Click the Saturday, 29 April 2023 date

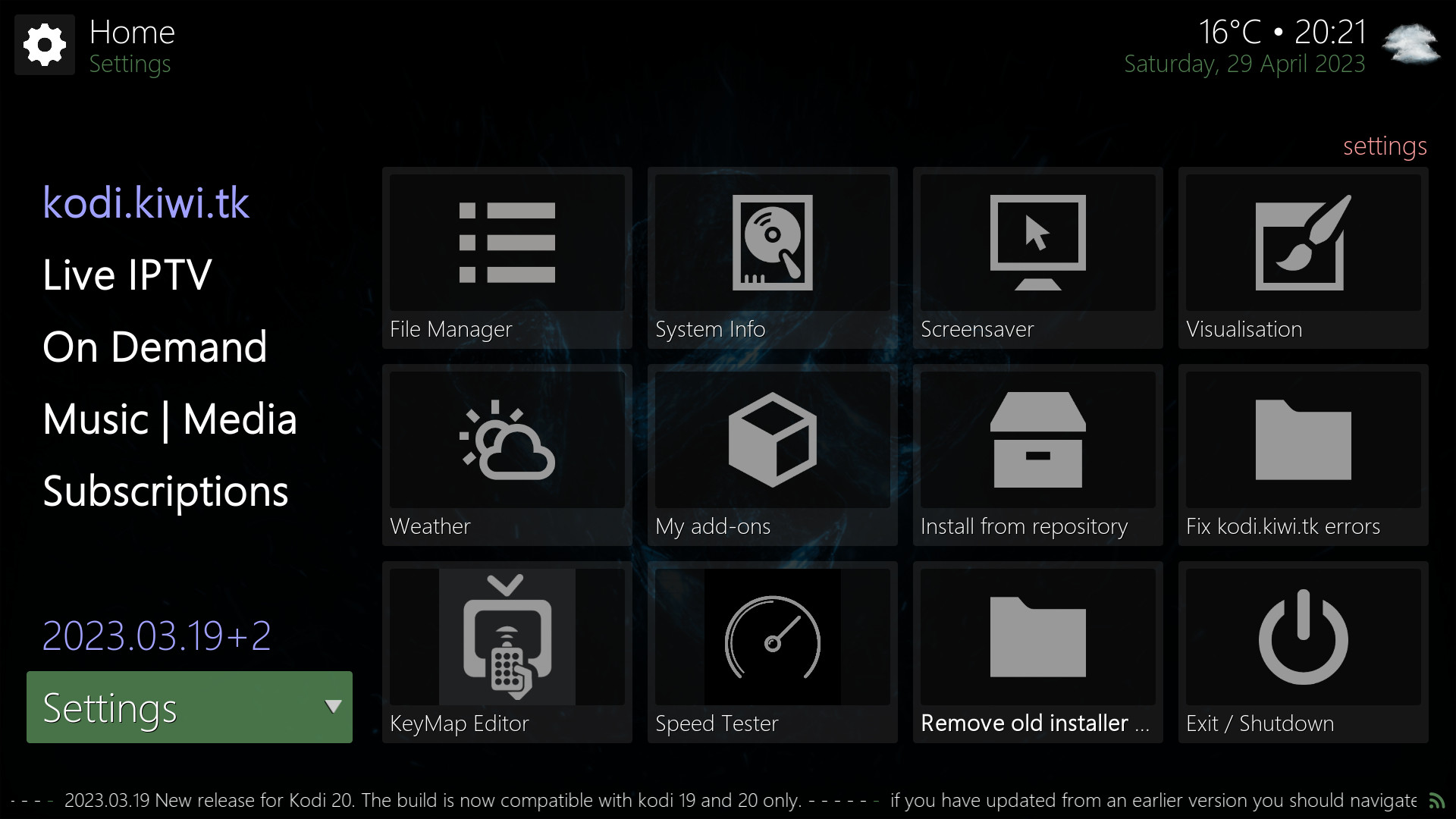(1244, 64)
